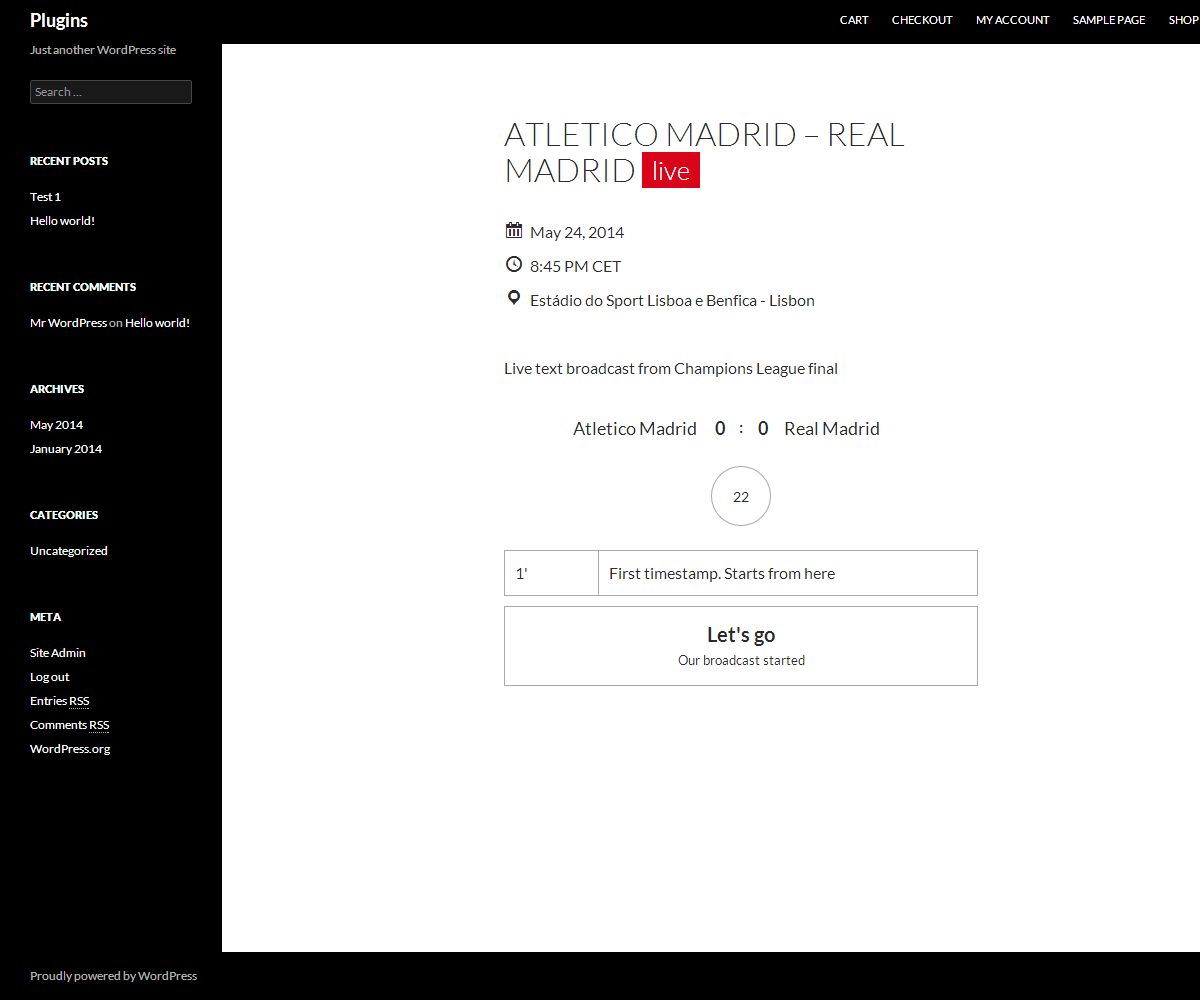Click Proudly powered by WordPress footer link
1200x1000 pixels.
pos(113,976)
